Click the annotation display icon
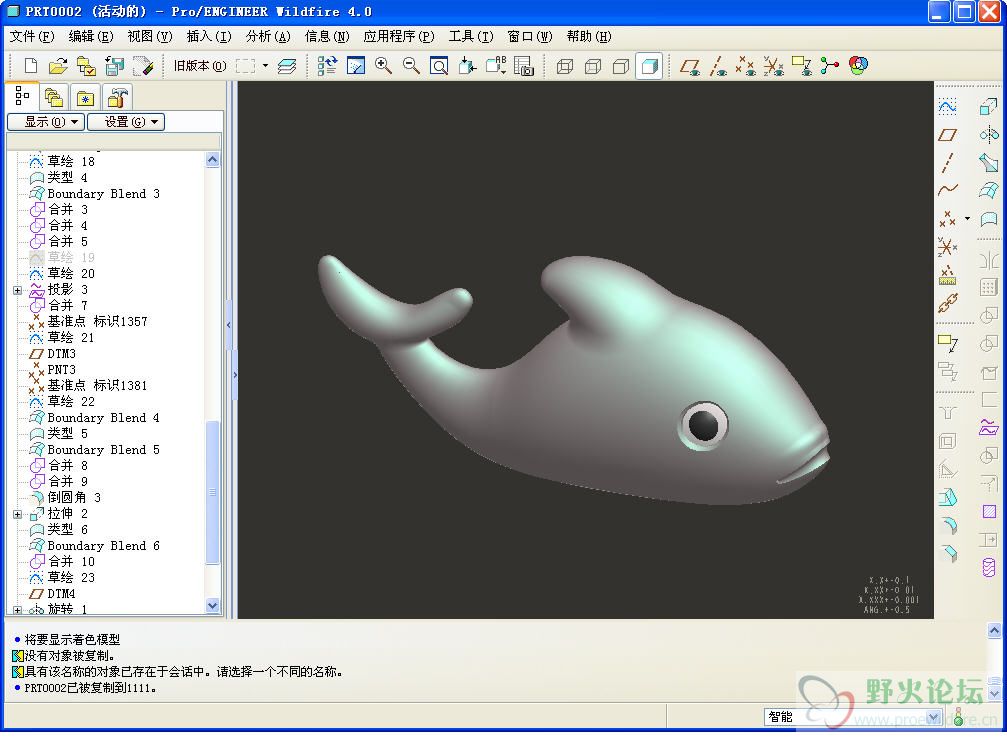The height and width of the screenshot is (738, 1007). [x=801, y=66]
